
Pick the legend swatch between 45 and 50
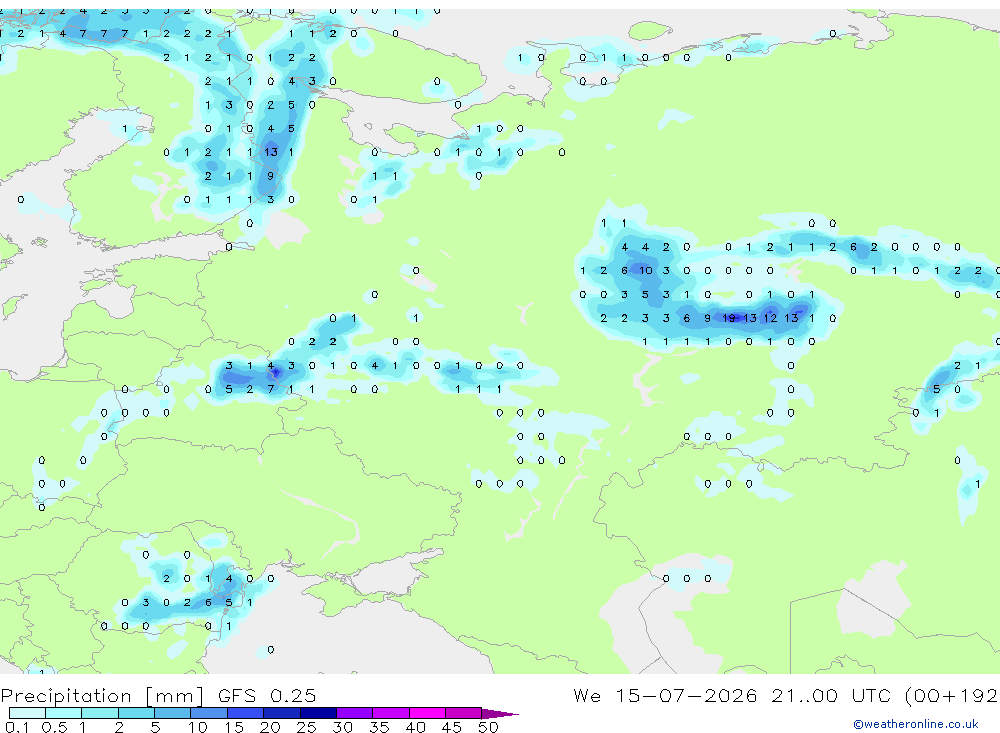point(463,713)
